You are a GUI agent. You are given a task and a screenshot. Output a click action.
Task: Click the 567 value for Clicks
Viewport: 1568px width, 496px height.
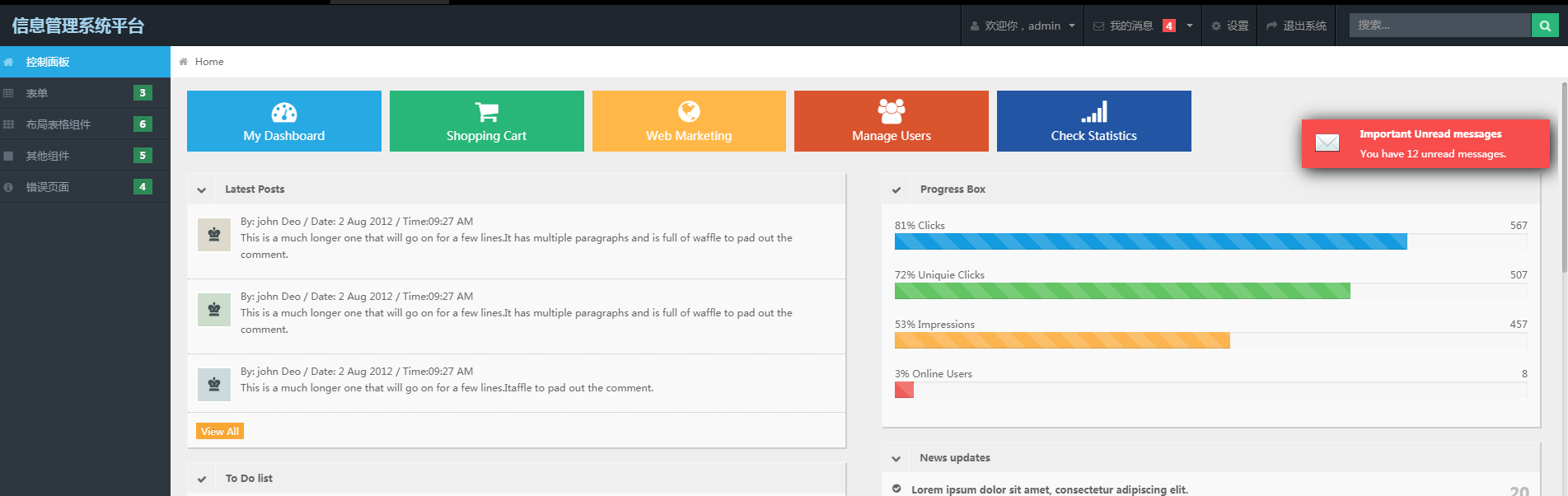pos(1519,226)
